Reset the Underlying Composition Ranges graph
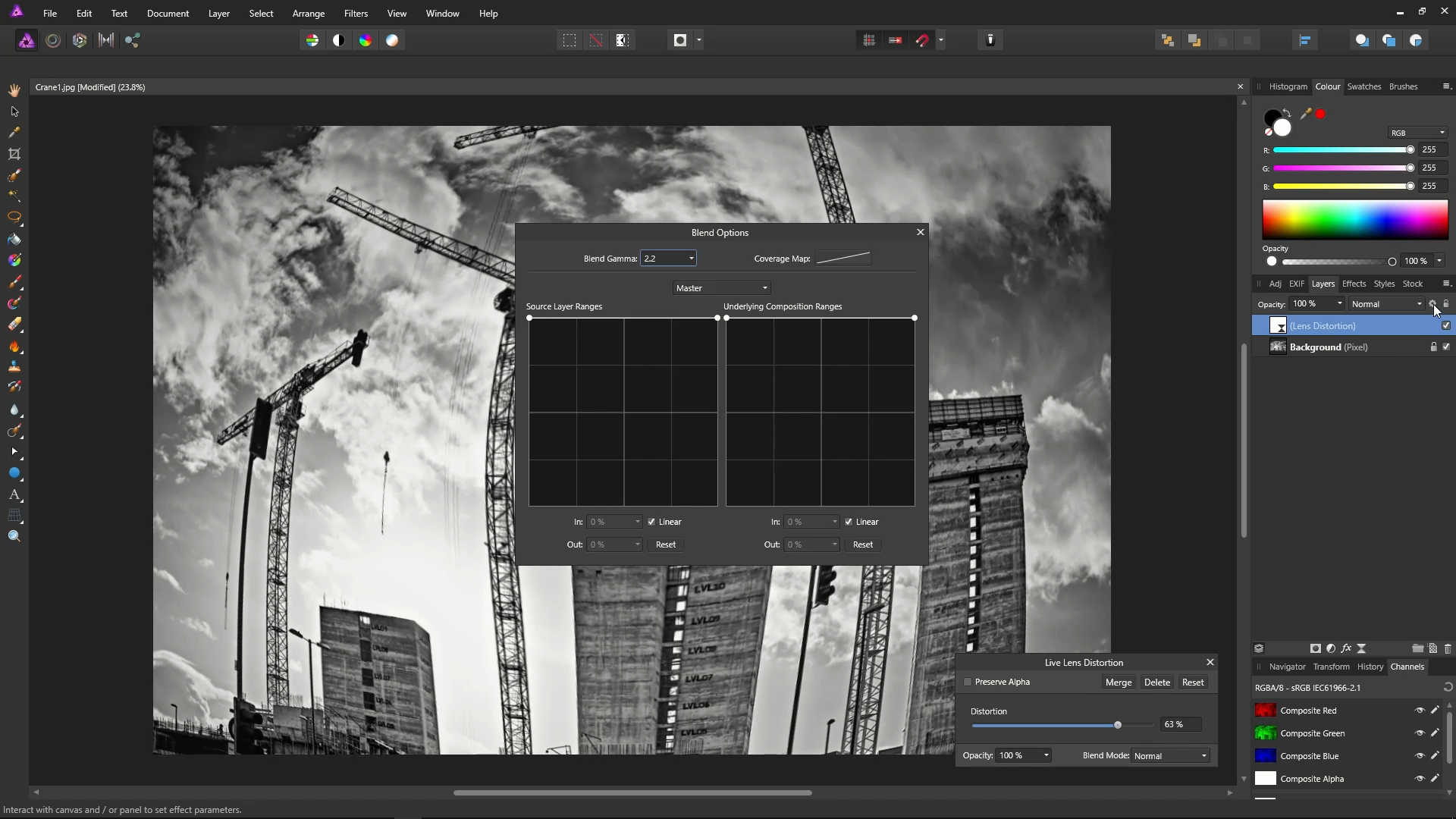Screen dimensions: 1456x819 tap(862, 544)
